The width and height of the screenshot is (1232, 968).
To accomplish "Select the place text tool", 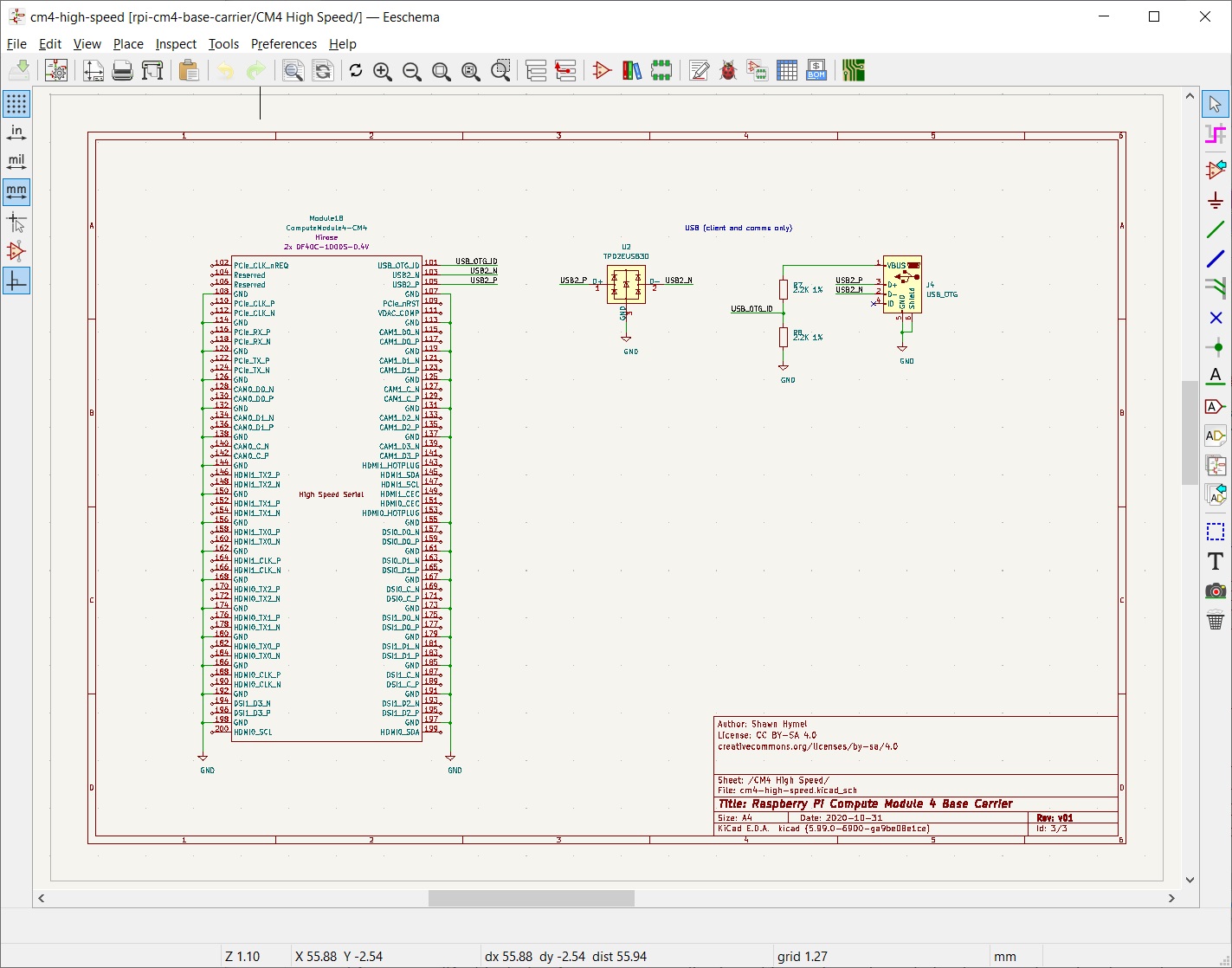I will click(1216, 561).
